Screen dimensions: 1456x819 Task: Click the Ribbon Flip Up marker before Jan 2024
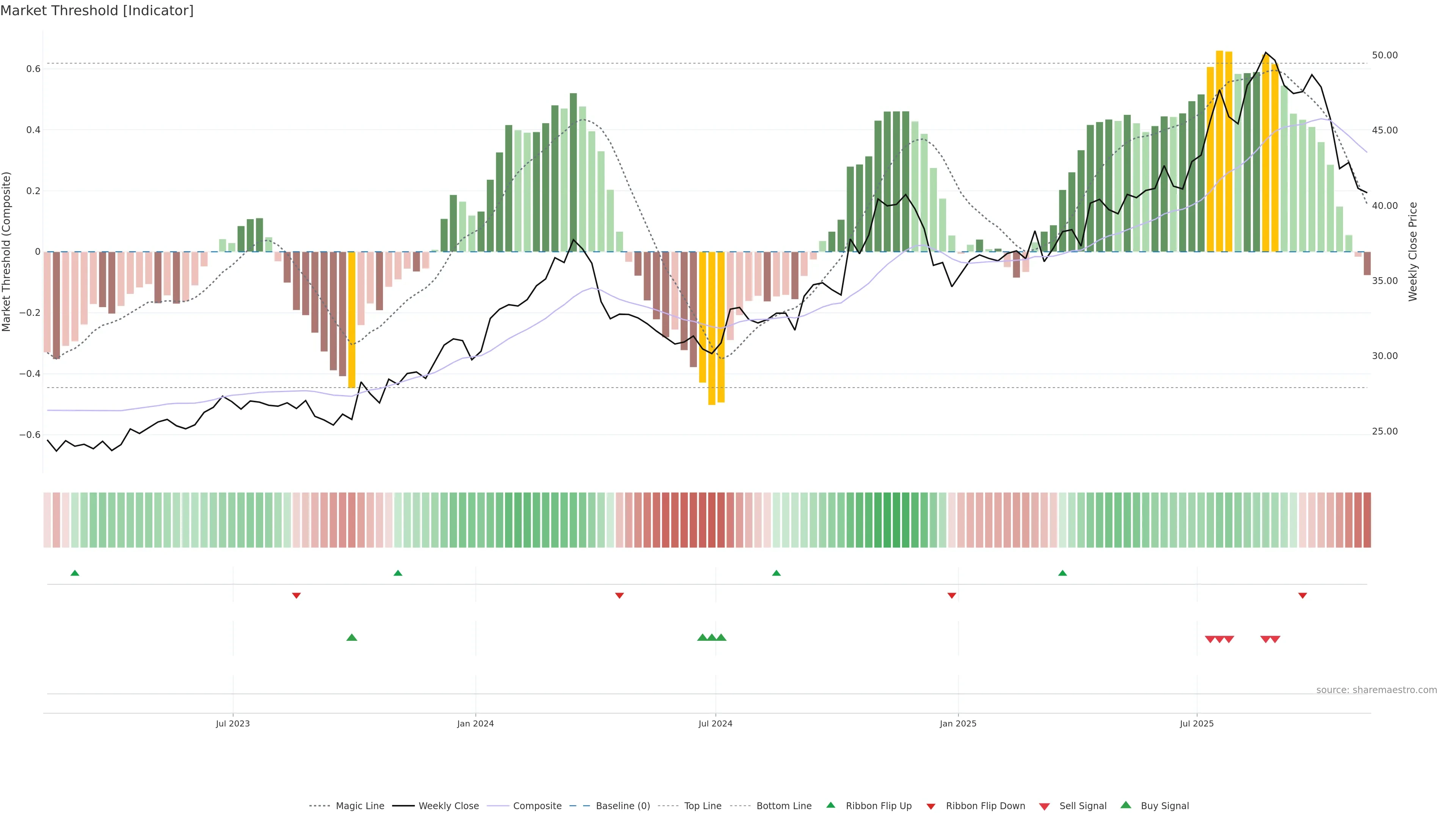pyautogui.click(x=398, y=573)
